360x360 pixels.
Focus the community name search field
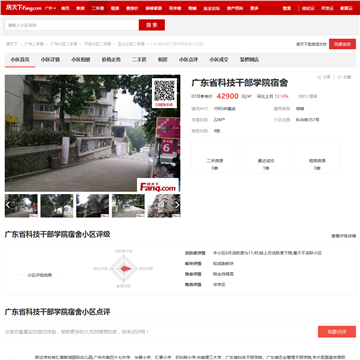[72, 25]
